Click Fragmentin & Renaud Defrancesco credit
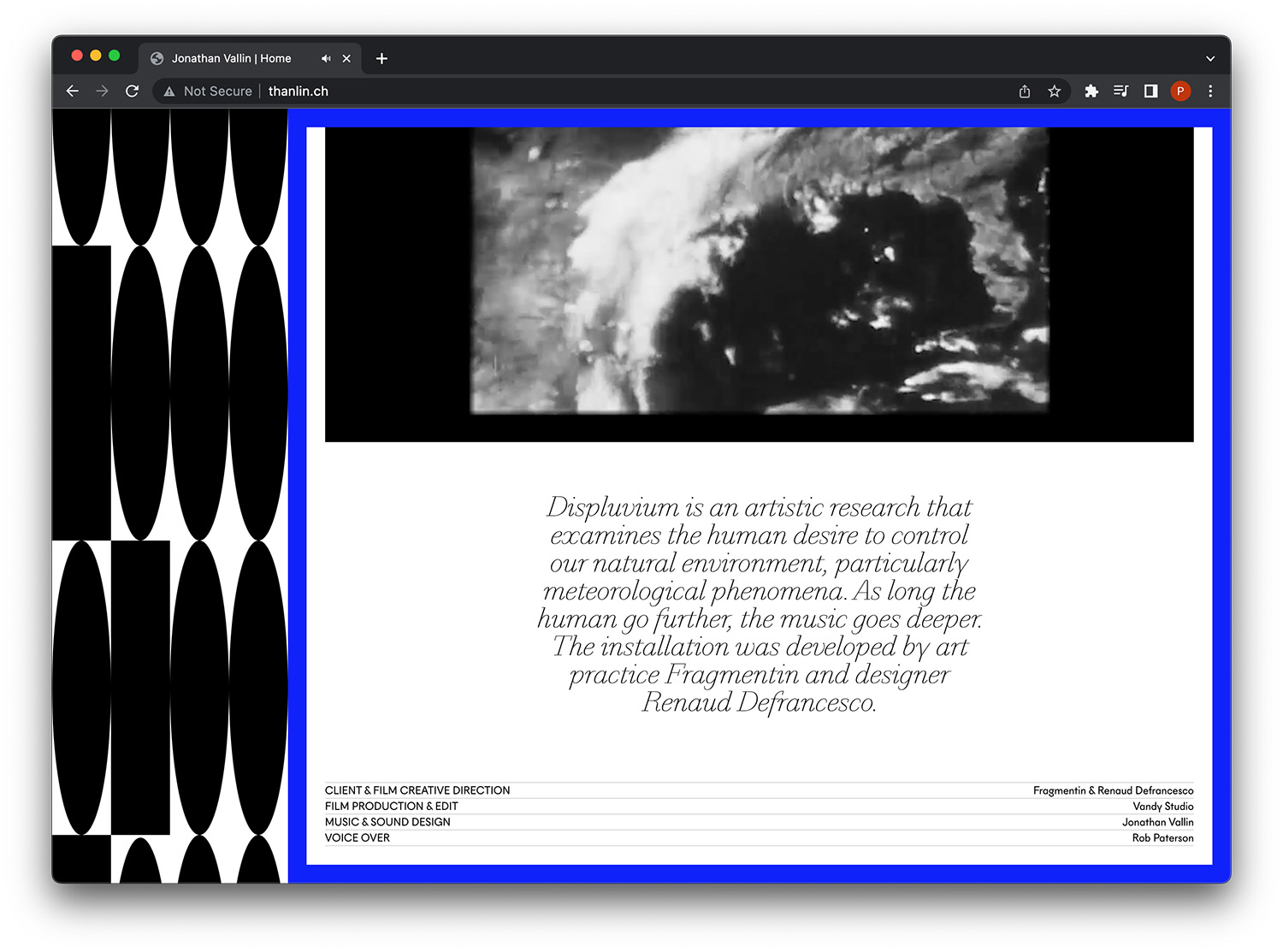 click(x=1112, y=790)
